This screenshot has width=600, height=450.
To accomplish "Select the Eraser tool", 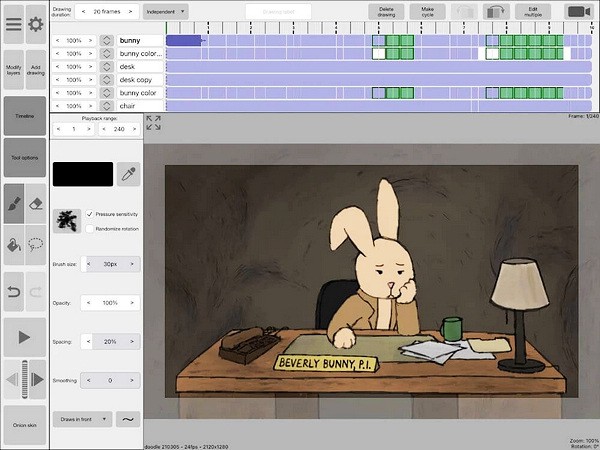I will coord(36,203).
